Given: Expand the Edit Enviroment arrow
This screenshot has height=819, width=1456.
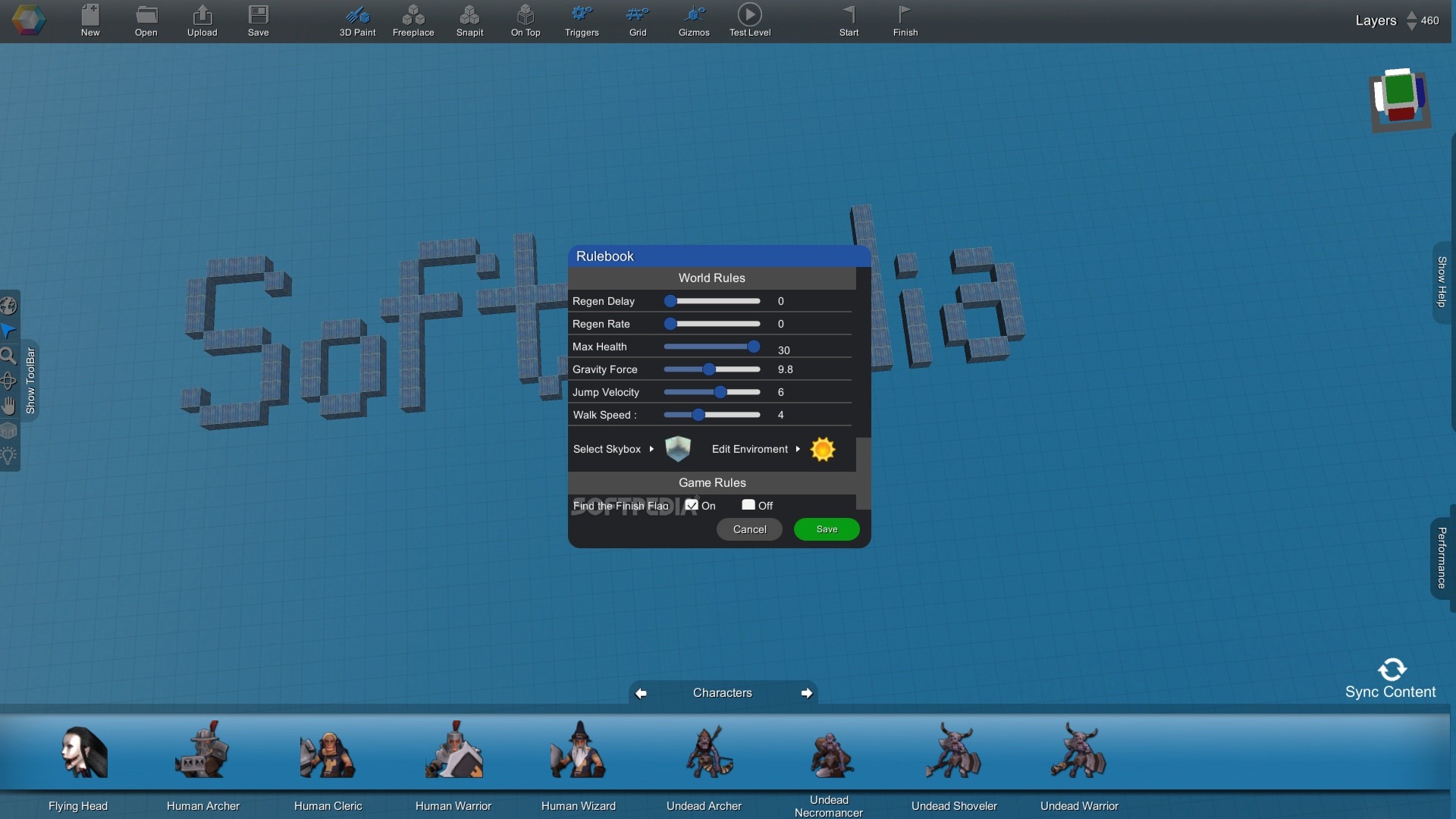Looking at the screenshot, I should click(798, 449).
